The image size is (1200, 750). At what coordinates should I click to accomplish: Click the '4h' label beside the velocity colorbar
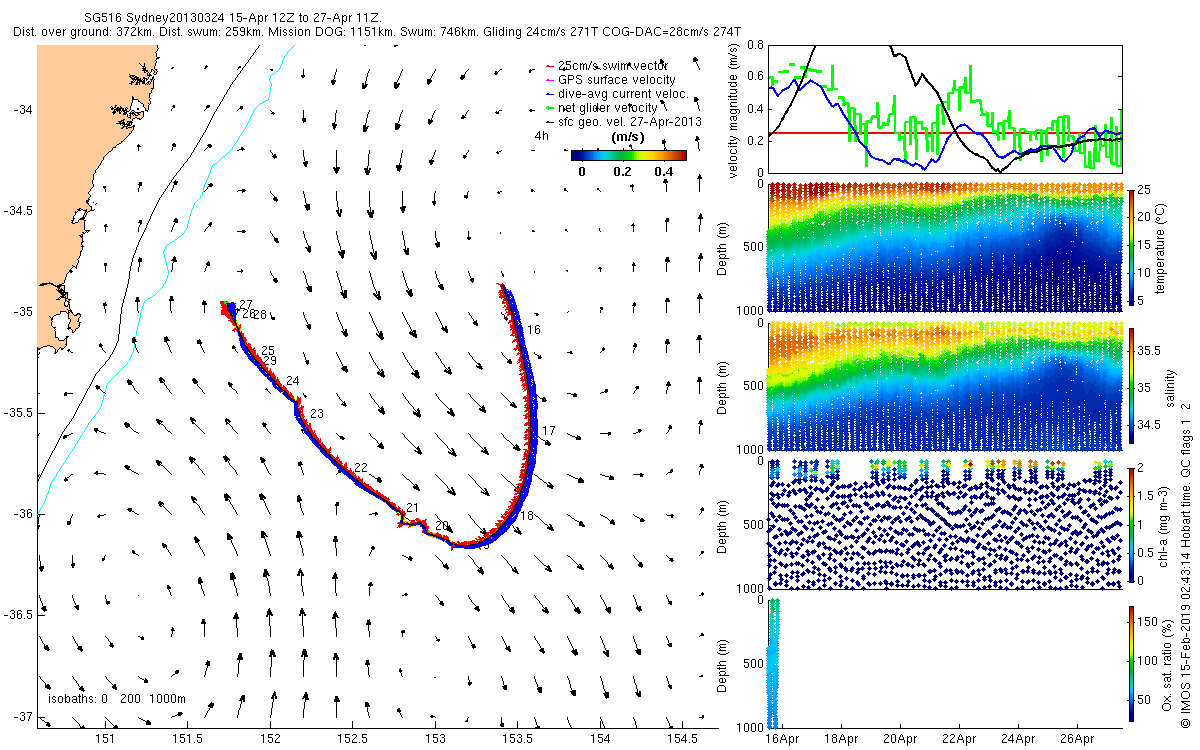(x=543, y=135)
